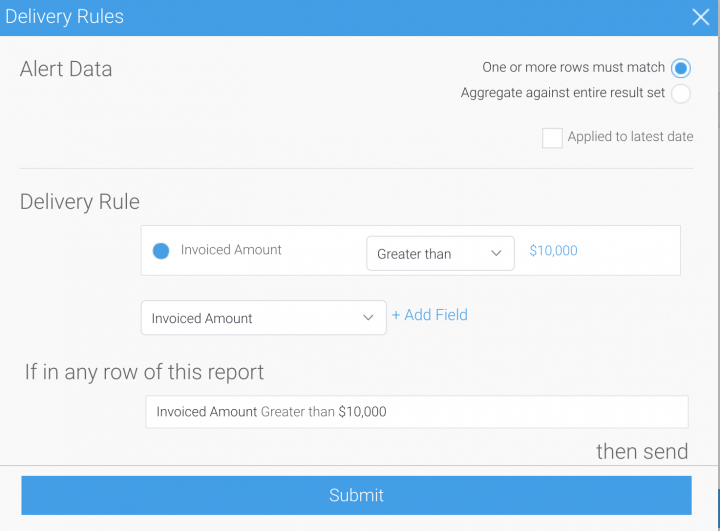Click the '+ Add Field' link
Image resolution: width=720 pixels, height=531 pixels.
429,315
